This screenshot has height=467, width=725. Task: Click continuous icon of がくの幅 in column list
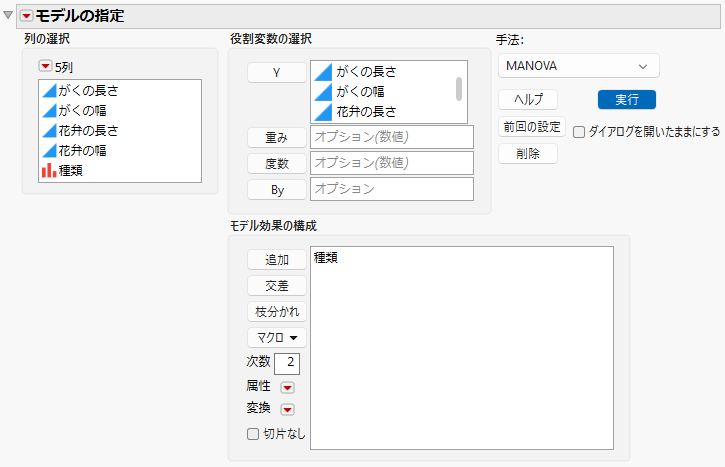point(49,111)
